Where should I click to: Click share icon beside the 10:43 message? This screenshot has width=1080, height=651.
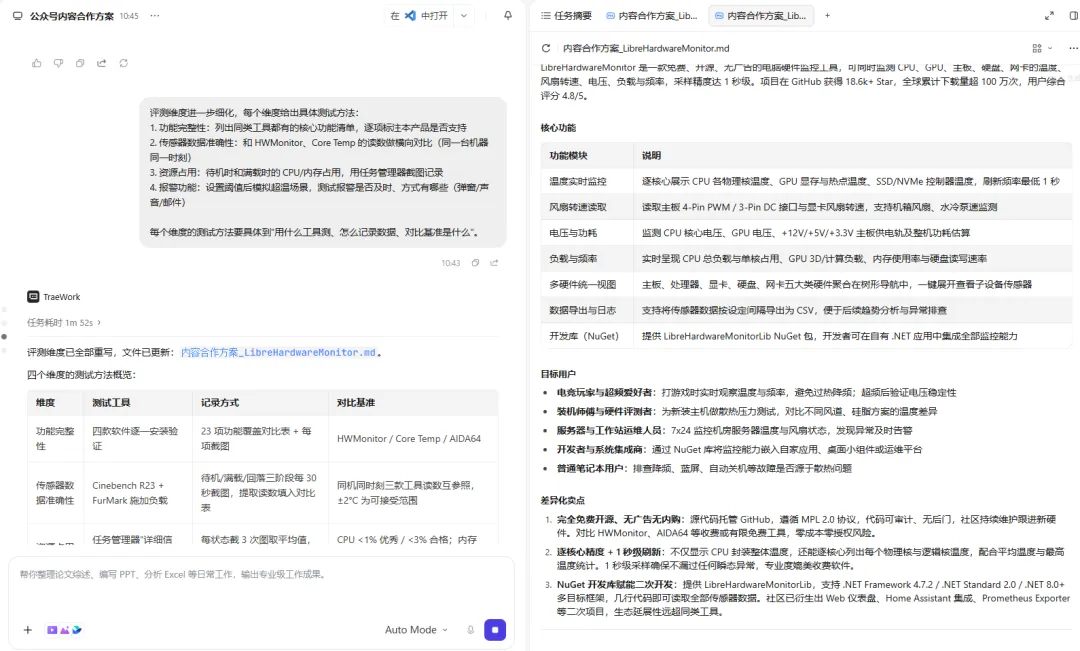[494, 262]
